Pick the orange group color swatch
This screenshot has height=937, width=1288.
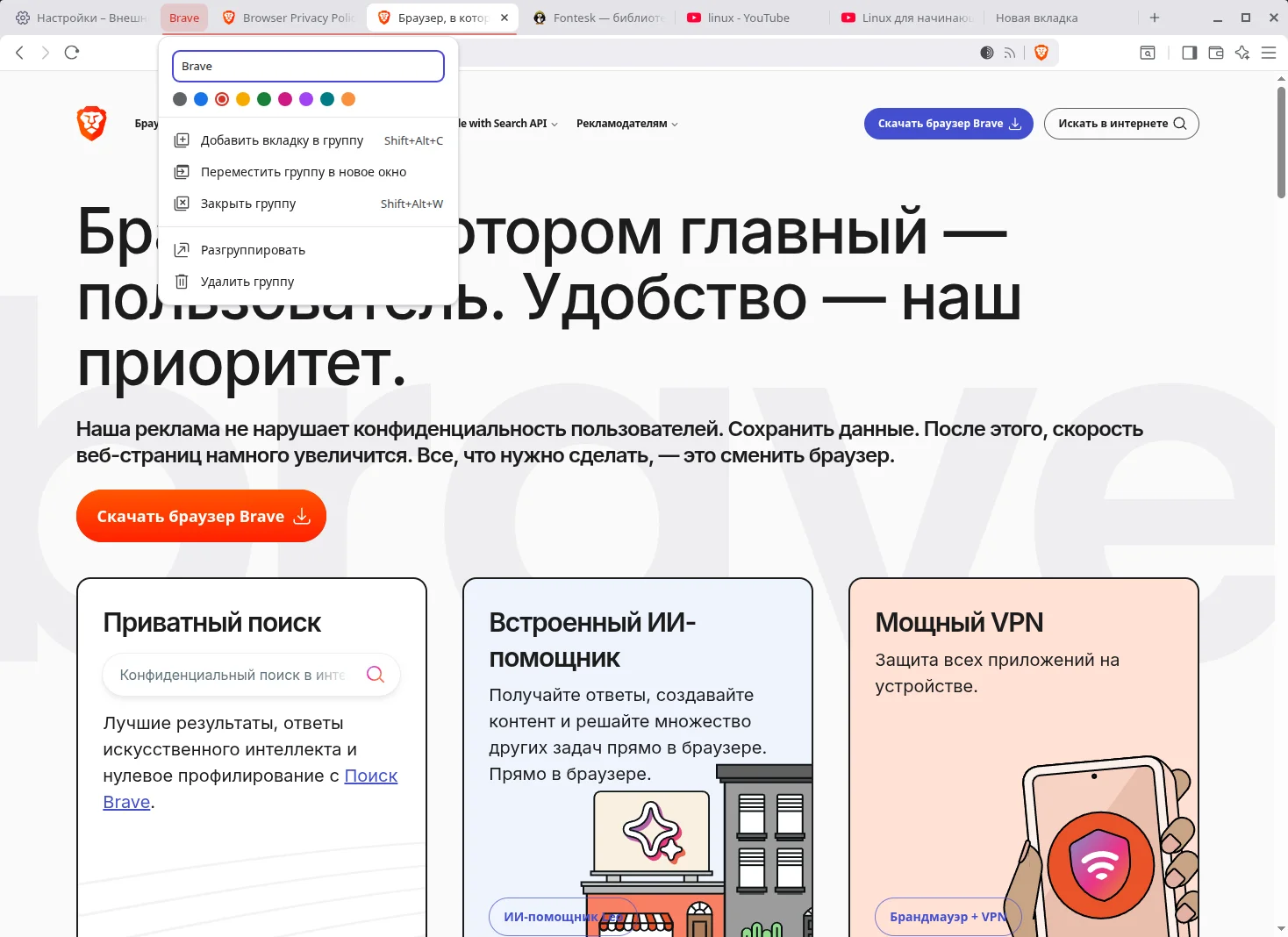point(348,99)
